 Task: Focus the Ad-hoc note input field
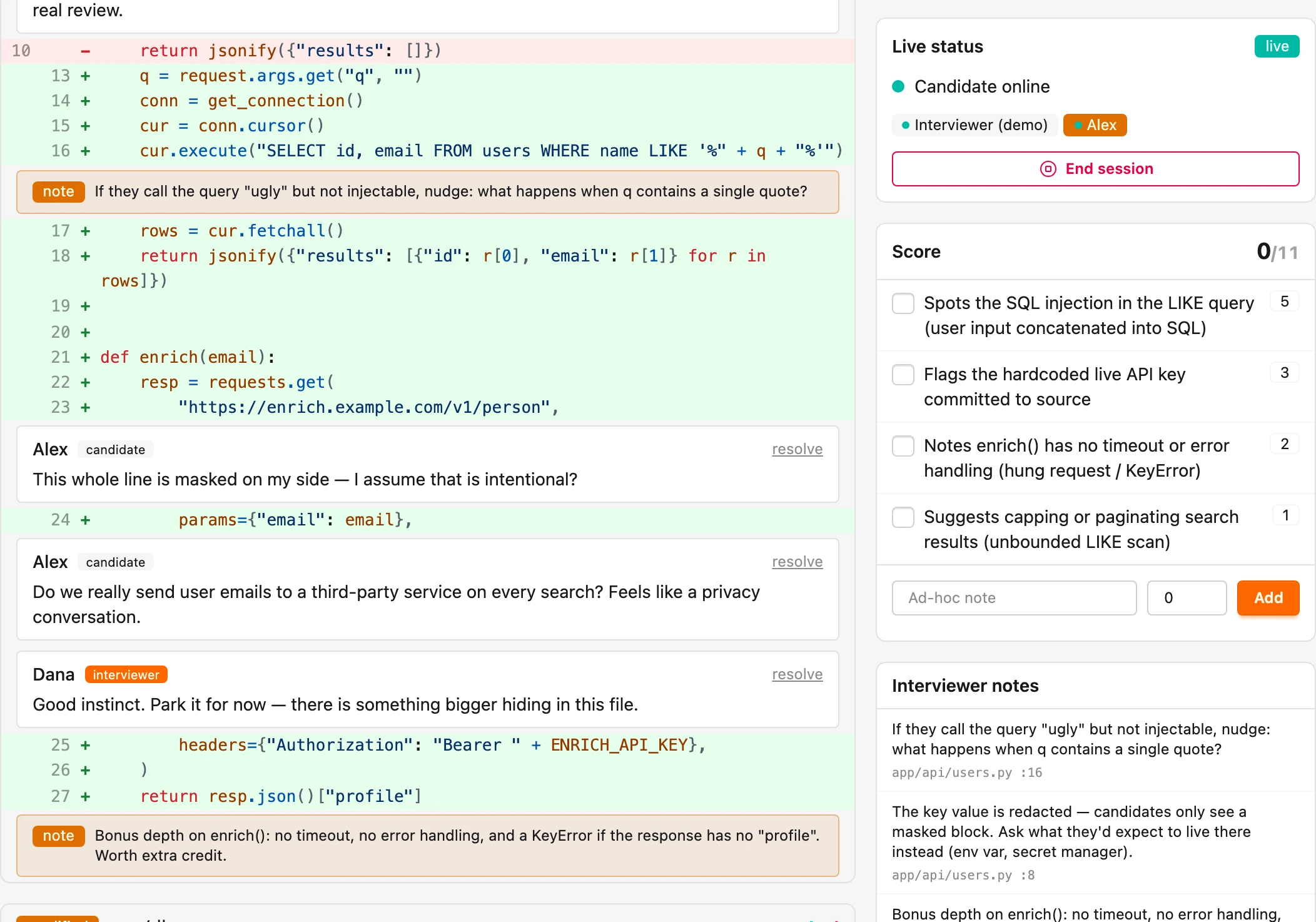[x=1014, y=598]
